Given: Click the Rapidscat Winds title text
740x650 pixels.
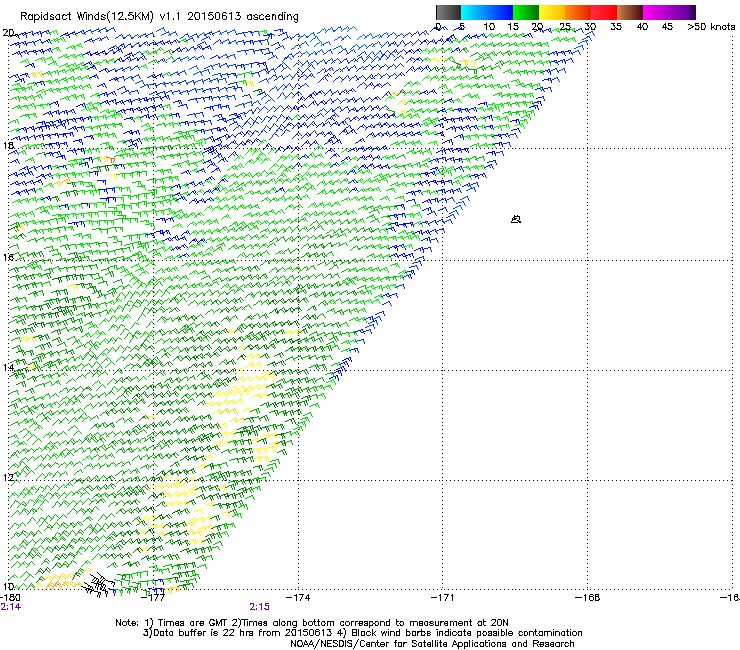Looking at the screenshot, I should click(x=159, y=17).
